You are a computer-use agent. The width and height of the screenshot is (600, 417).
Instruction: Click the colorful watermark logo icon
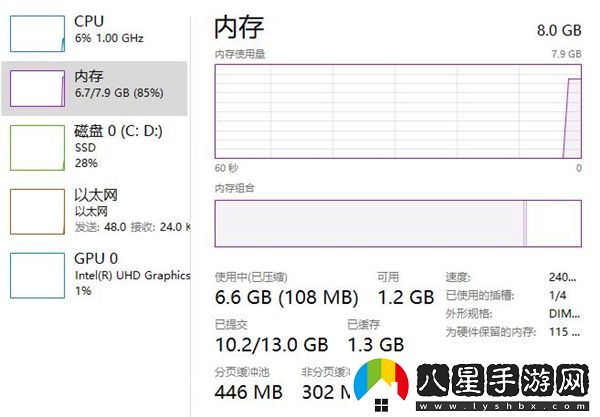point(386,384)
